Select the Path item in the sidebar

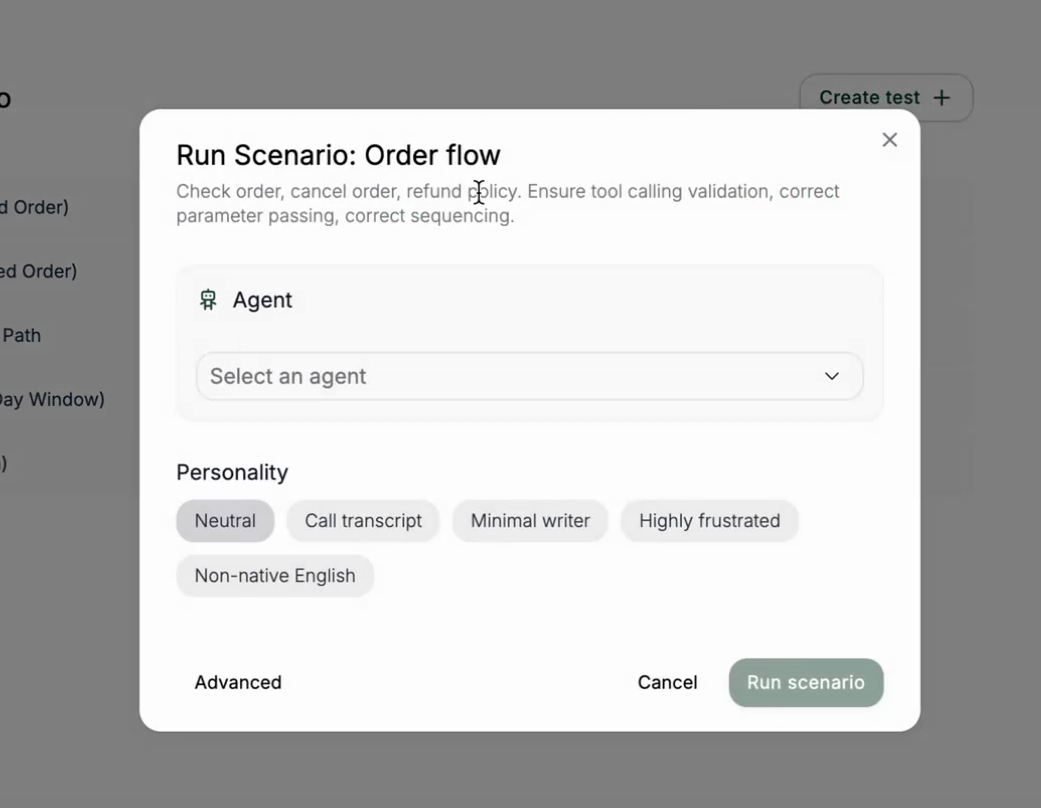[x=21, y=335]
